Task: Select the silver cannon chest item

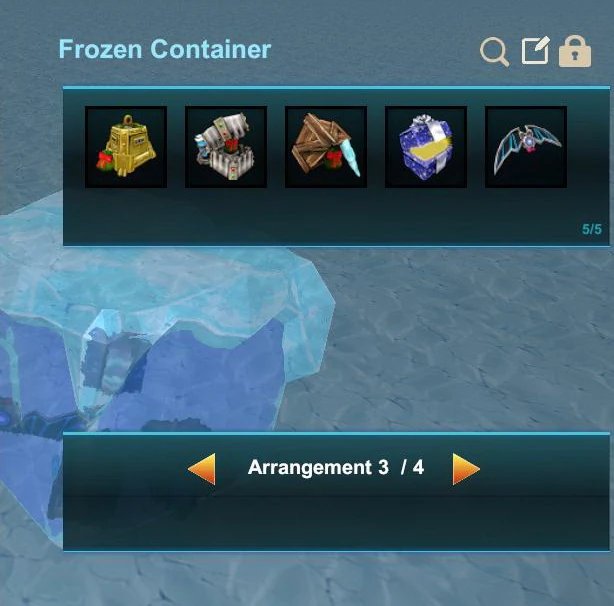Action: click(226, 147)
